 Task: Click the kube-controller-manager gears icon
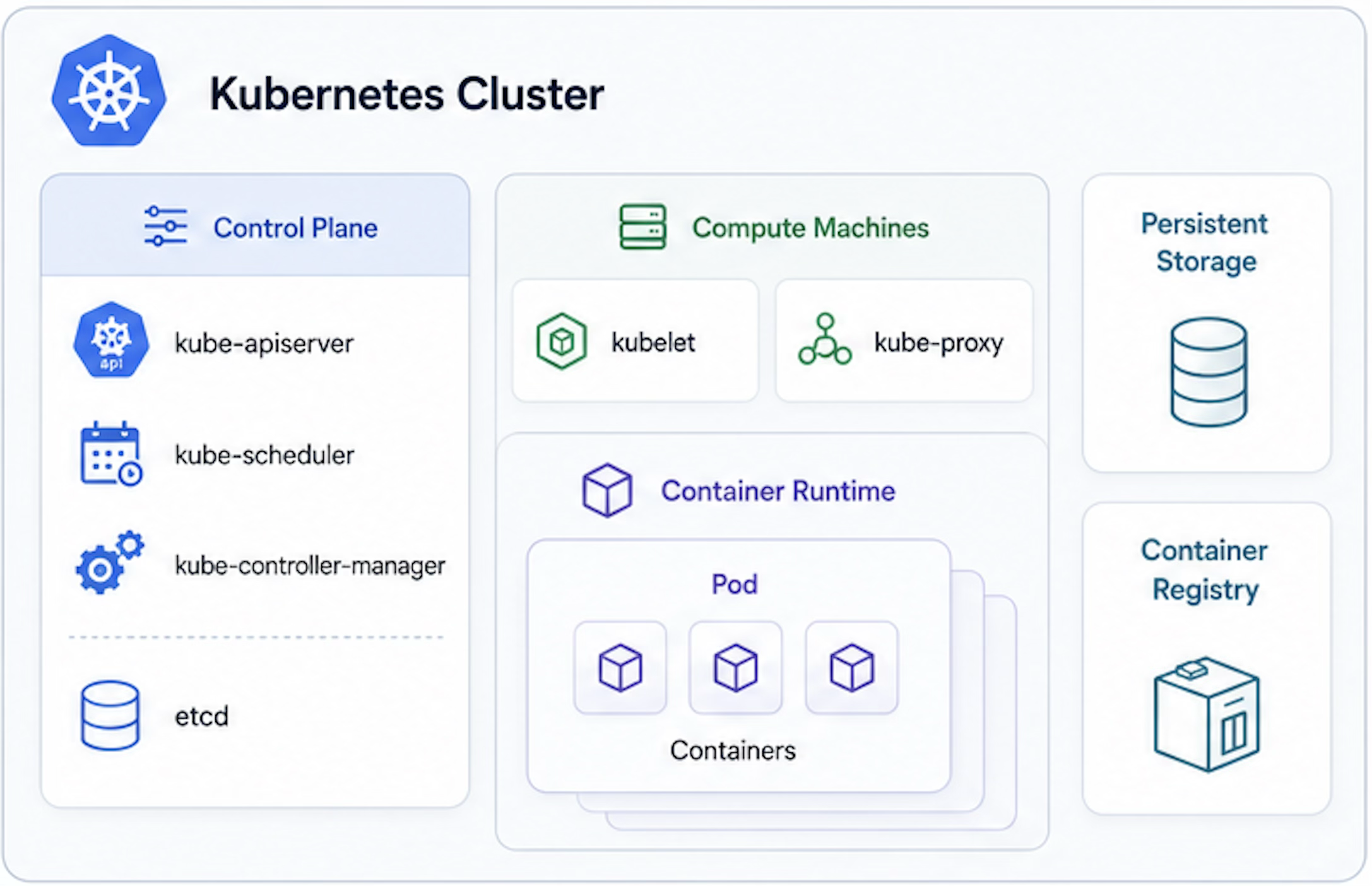pos(110,562)
